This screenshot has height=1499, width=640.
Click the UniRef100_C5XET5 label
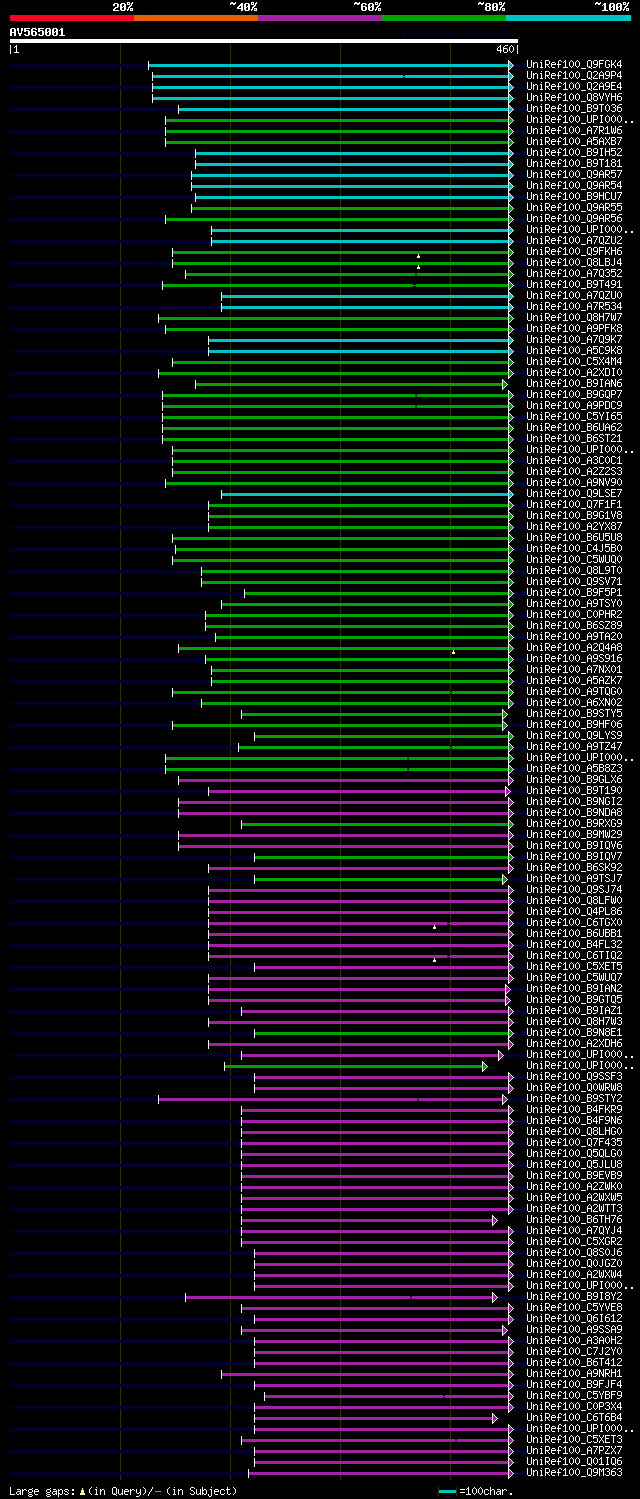574,967
